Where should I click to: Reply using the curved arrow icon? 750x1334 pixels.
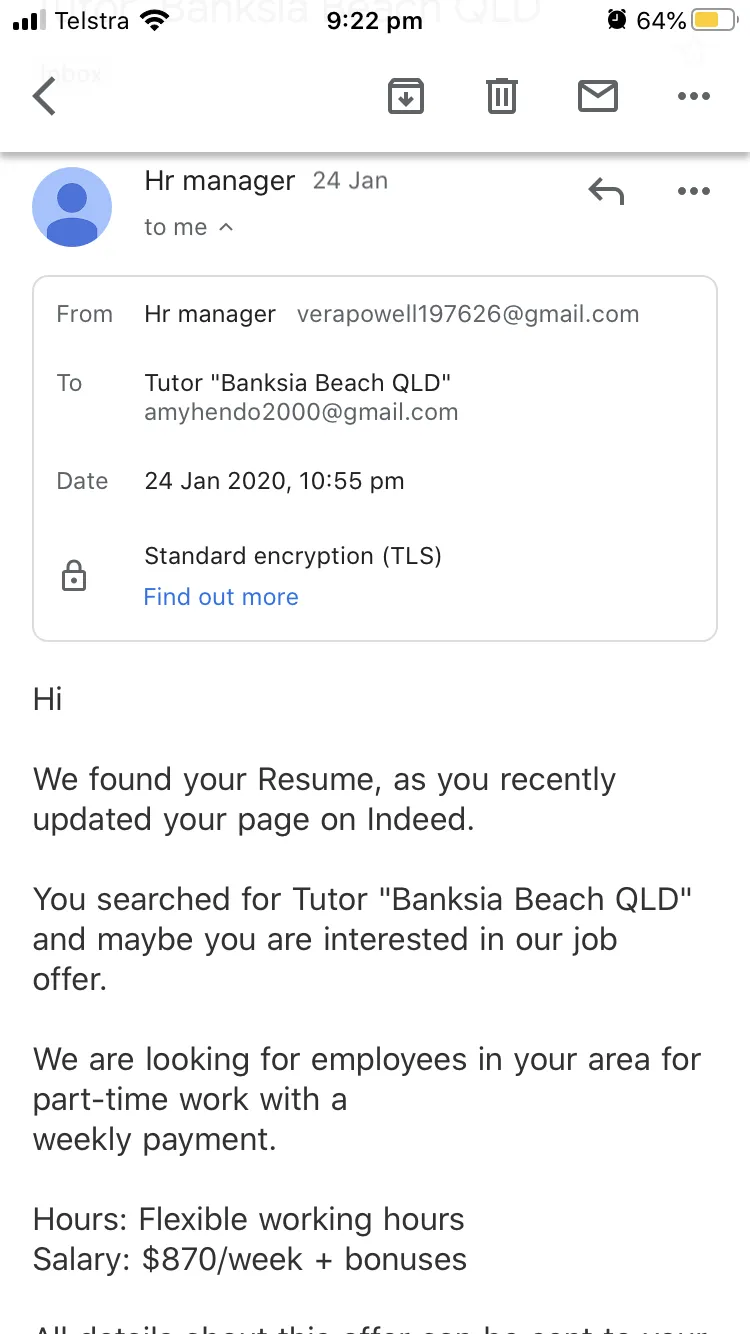click(x=606, y=191)
